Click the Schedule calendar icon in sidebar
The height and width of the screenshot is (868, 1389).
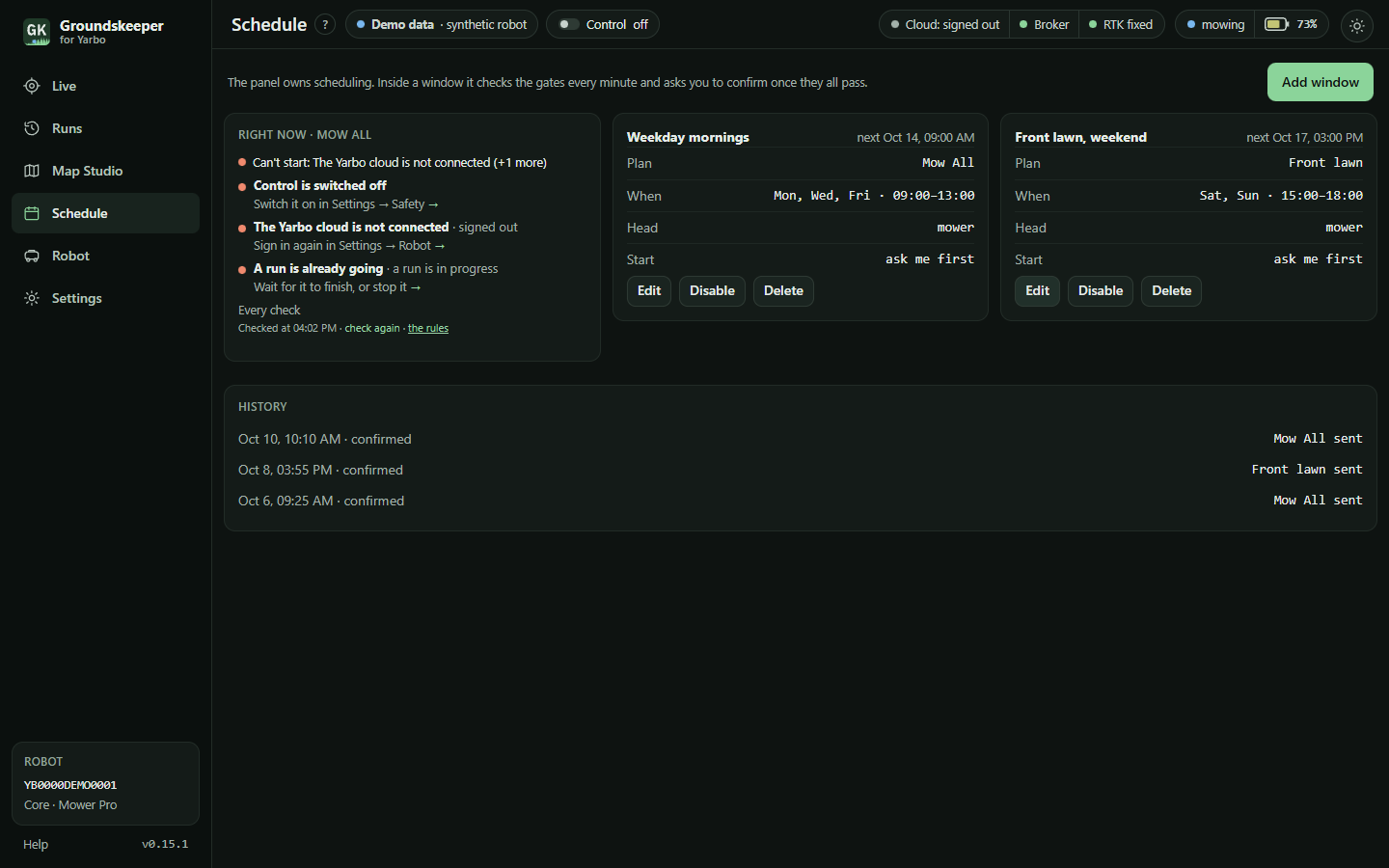coord(32,213)
